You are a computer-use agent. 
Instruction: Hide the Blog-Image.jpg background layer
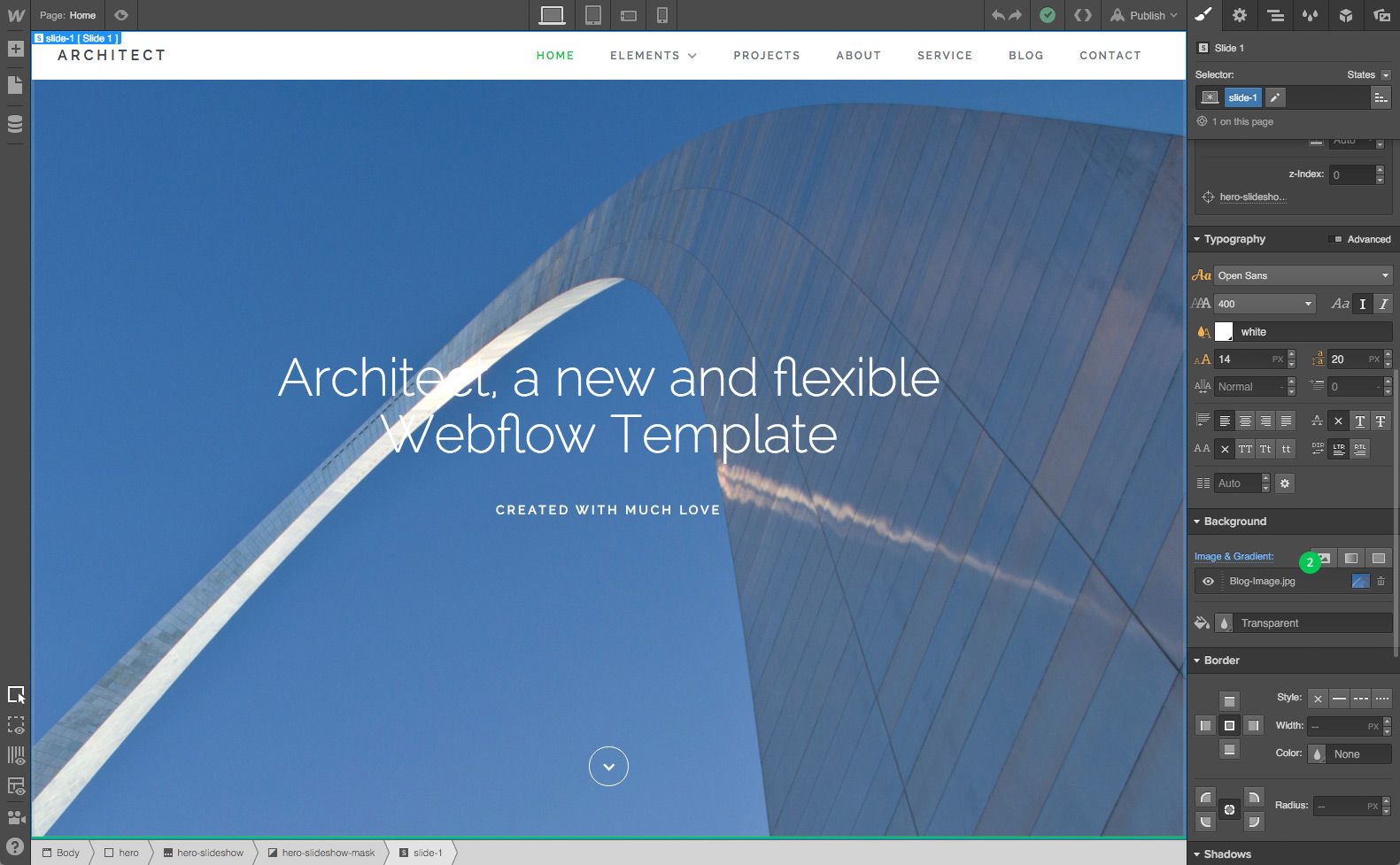(1208, 582)
